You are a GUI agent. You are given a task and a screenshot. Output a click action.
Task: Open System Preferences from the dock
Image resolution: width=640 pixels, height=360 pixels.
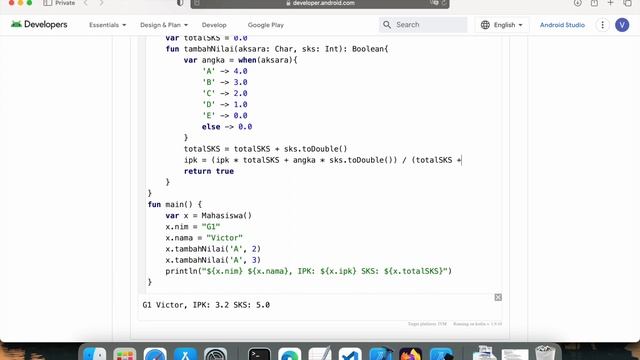coord(216,353)
